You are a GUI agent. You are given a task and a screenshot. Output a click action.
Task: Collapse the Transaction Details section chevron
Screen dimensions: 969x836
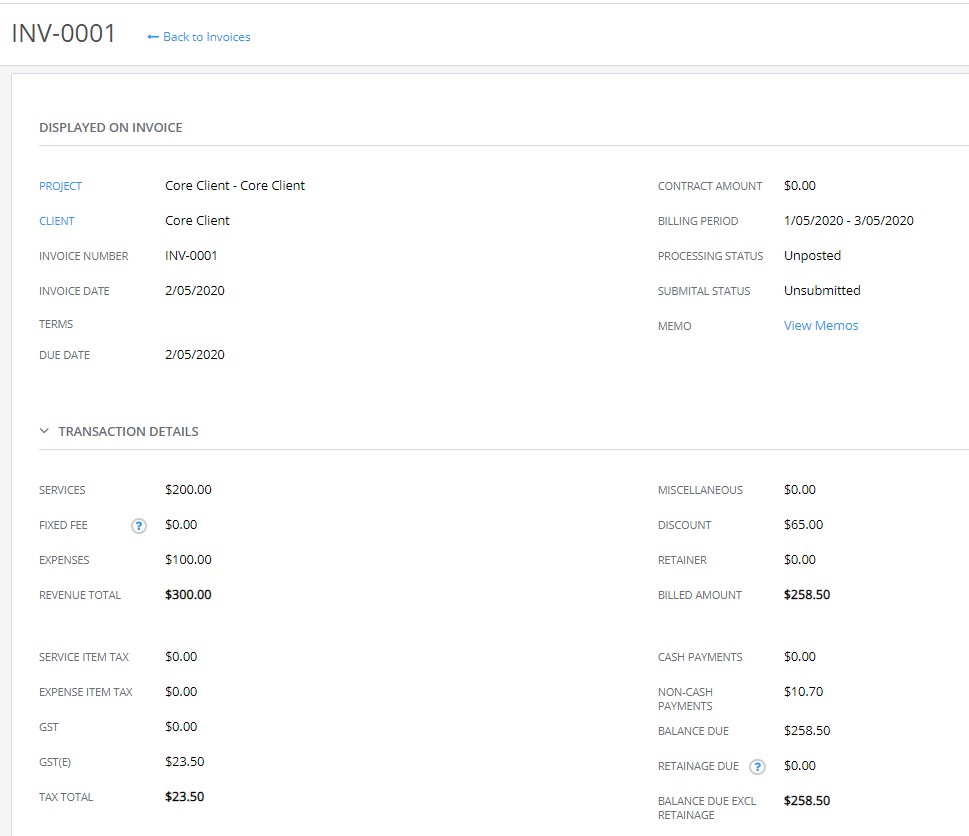pyautogui.click(x=44, y=431)
